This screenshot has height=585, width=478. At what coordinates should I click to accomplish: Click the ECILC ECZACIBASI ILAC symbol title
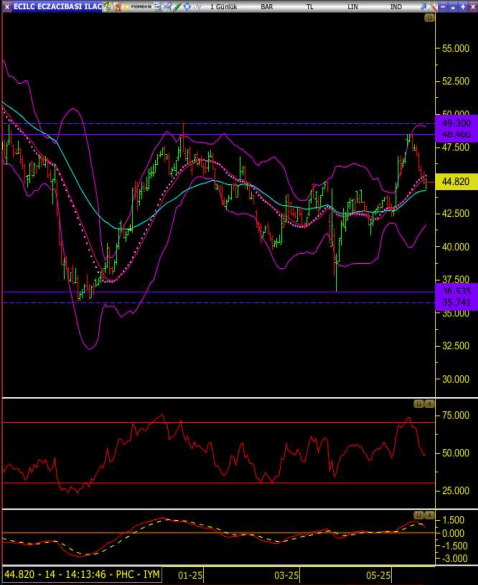click(57, 7)
